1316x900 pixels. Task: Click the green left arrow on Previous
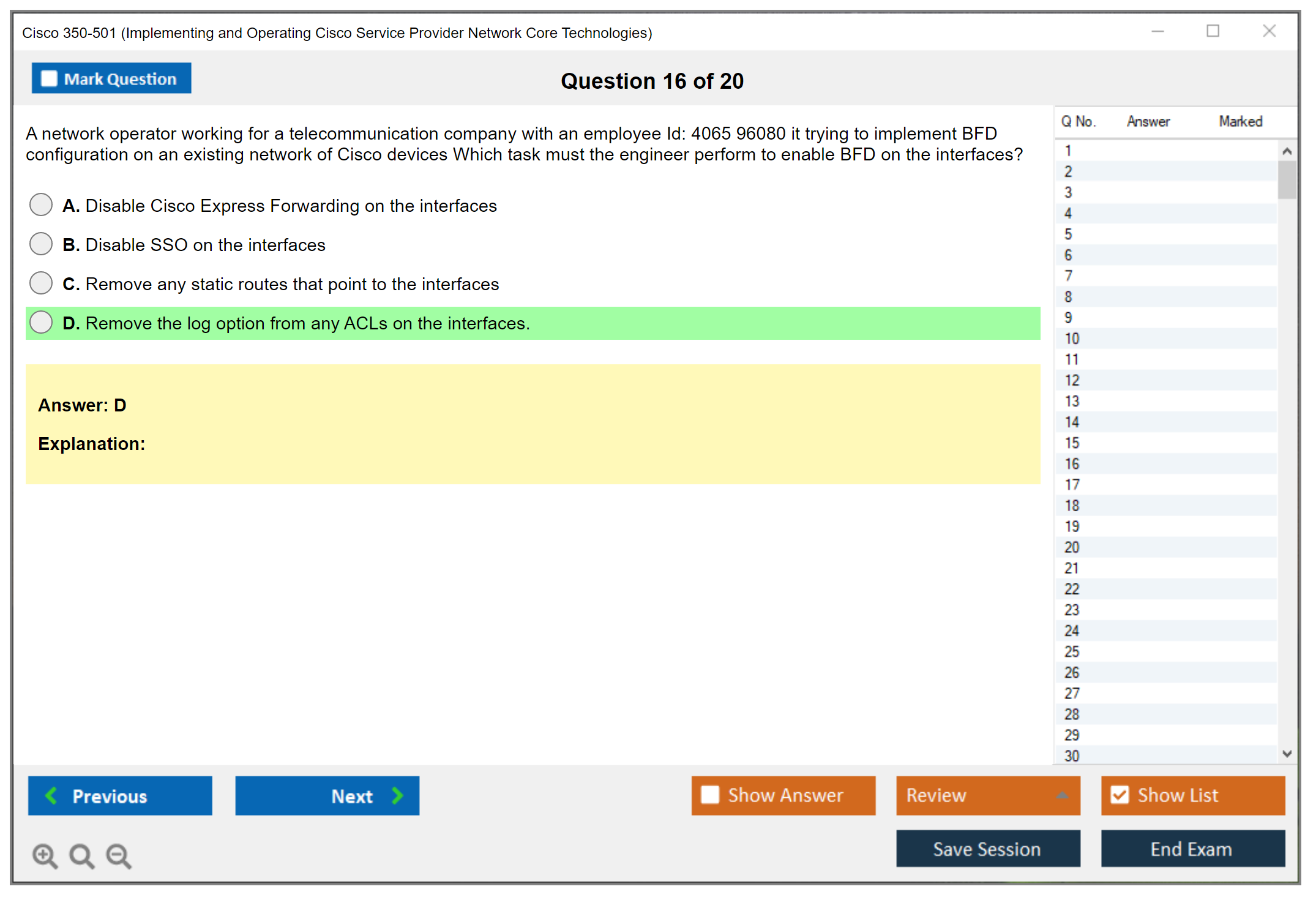pyautogui.click(x=51, y=795)
